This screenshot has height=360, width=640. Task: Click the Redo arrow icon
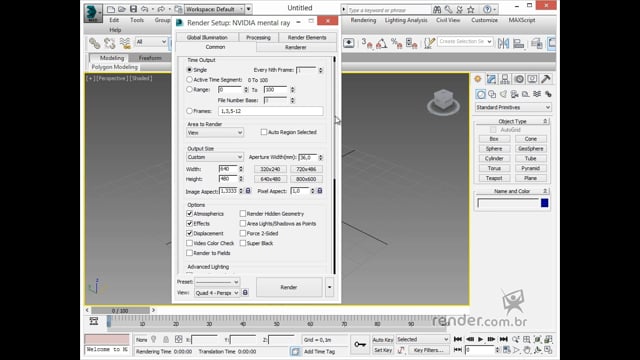click(x=161, y=9)
